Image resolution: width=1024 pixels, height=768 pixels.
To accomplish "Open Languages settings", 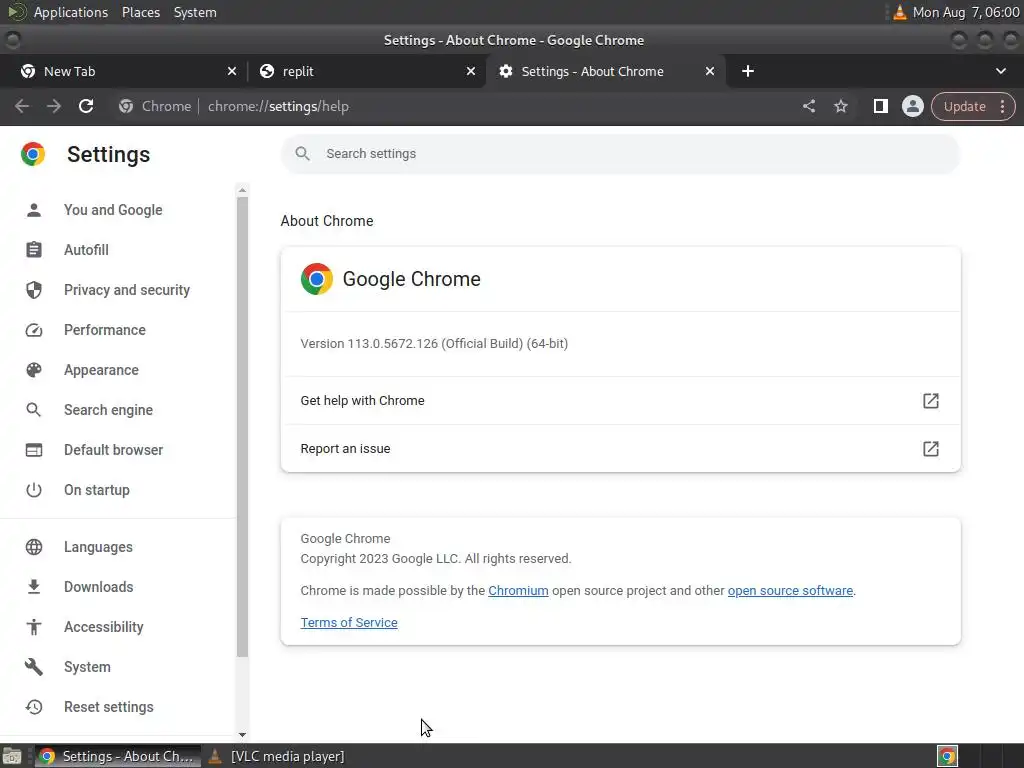I will coord(98,547).
